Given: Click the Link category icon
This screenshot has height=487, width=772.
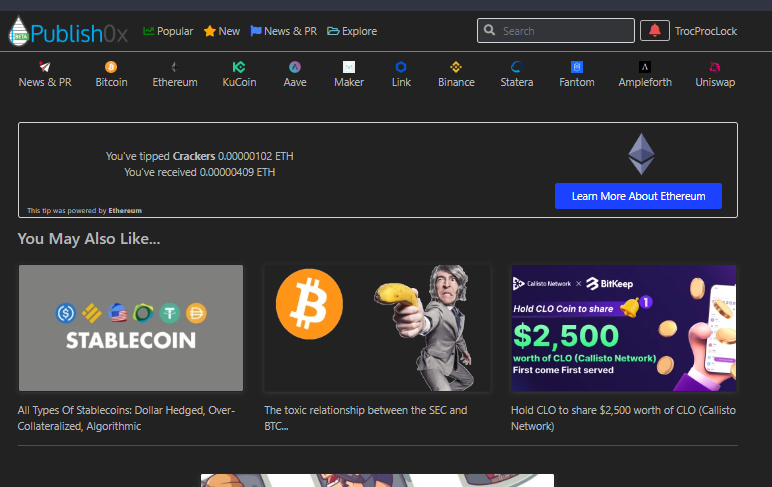Looking at the screenshot, I should 401,66.
